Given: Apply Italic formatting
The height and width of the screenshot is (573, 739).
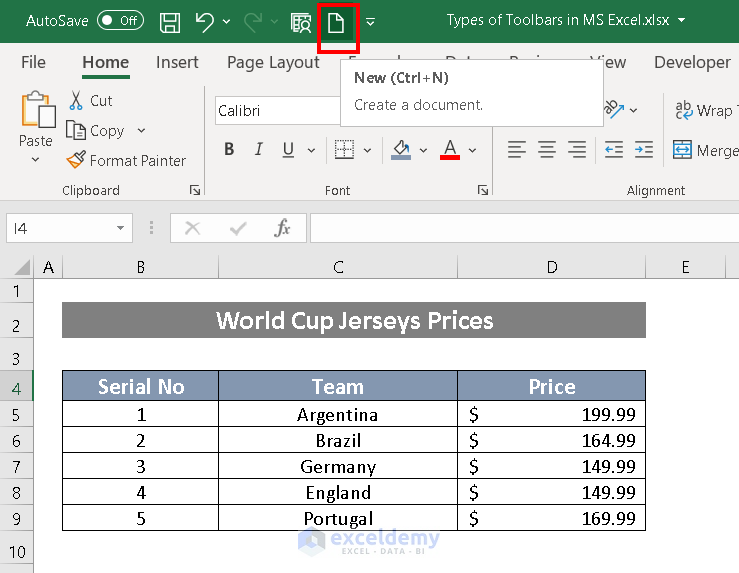Looking at the screenshot, I should click(259, 150).
